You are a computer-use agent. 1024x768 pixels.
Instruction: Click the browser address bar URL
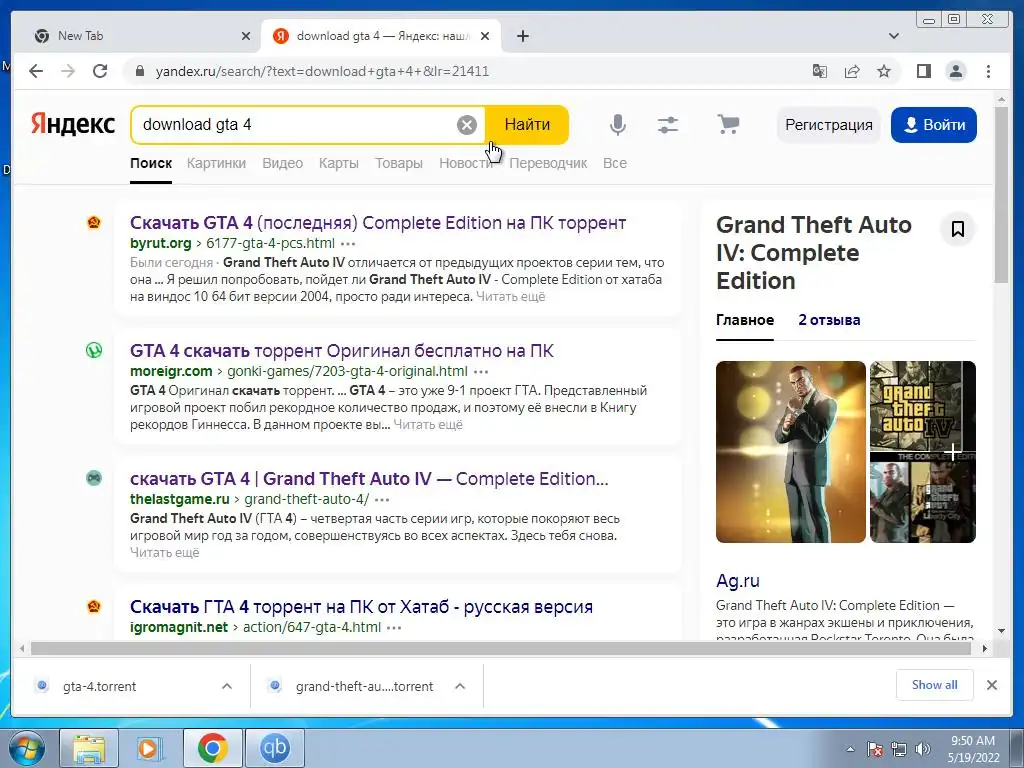[x=322, y=71]
